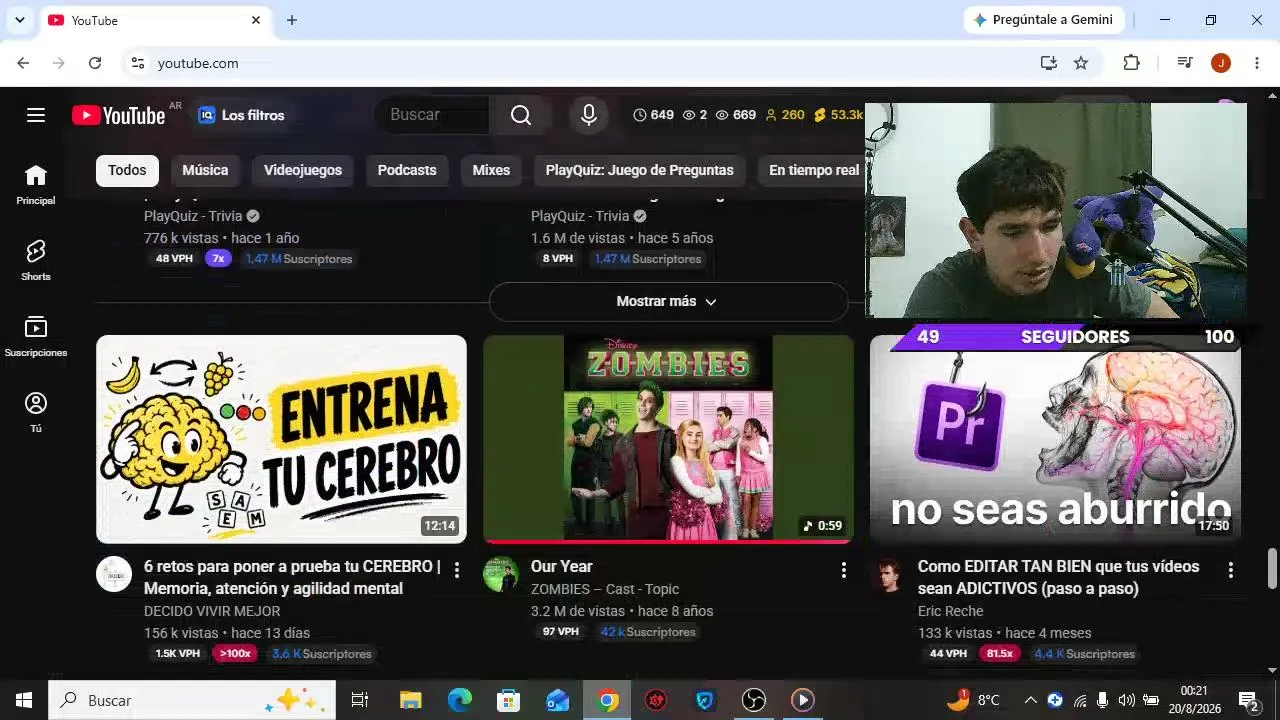This screenshot has height=720, width=1280.
Task: Visit the Eric Reche channel name
Action: click(x=951, y=611)
